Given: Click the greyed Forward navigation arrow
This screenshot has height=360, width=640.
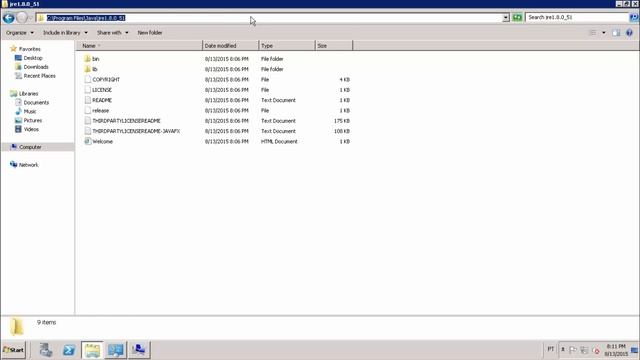Looking at the screenshot, I should (22, 18).
